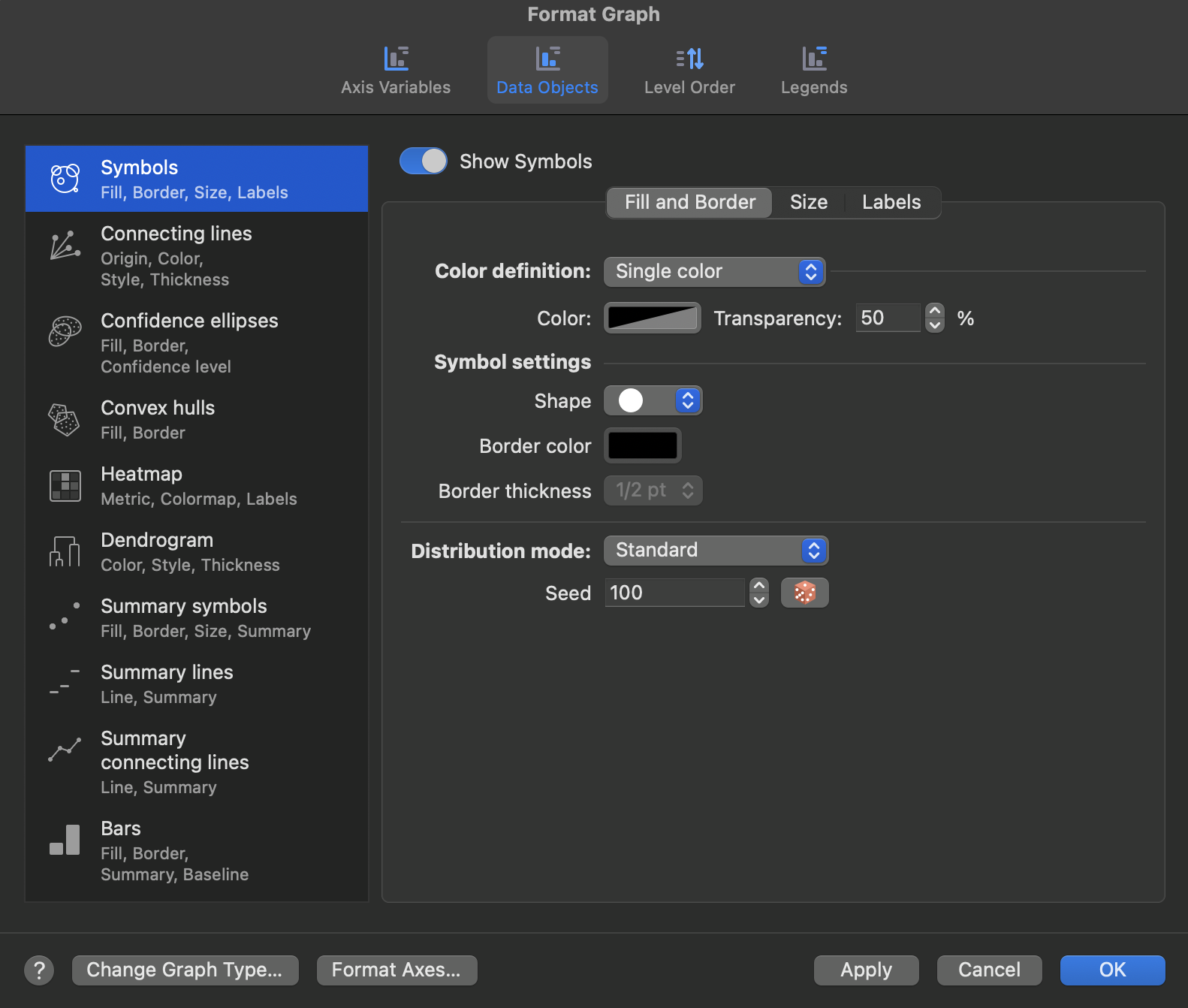Open the Legends tab
The width and height of the screenshot is (1188, 1008).
click(814, 71)
